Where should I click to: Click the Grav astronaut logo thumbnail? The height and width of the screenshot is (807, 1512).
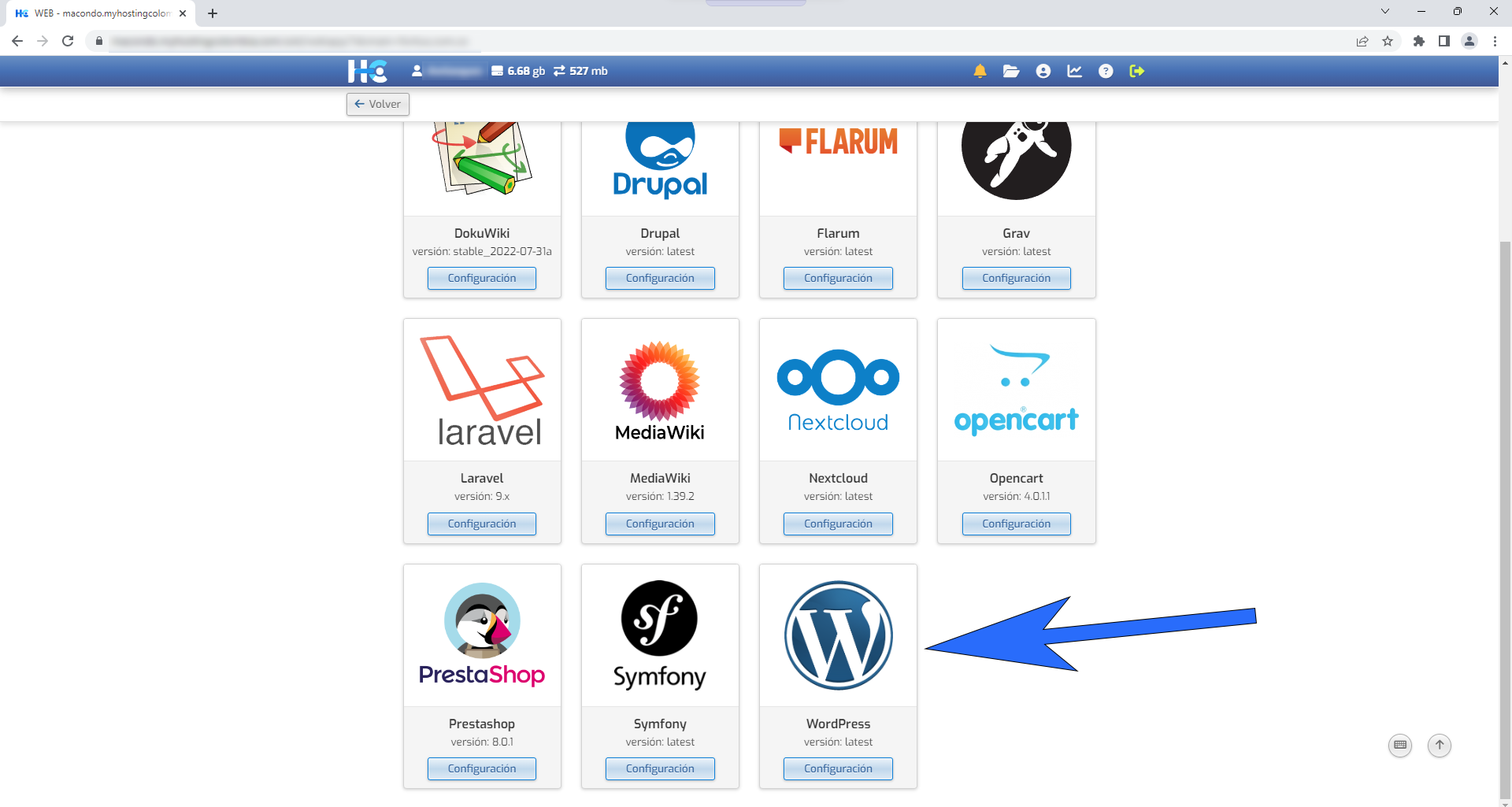[x=1016, y=160]
